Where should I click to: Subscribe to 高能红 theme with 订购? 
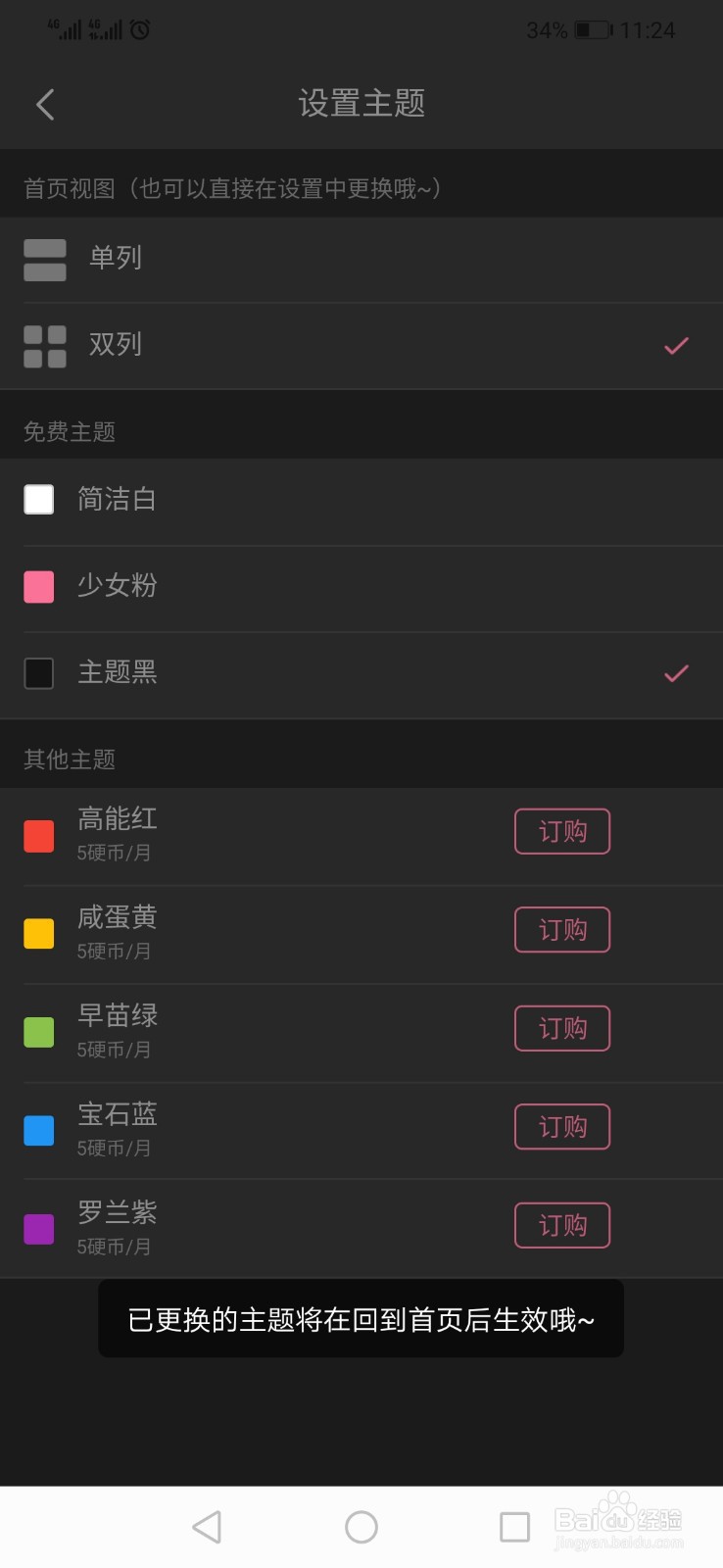pos(562,831)
